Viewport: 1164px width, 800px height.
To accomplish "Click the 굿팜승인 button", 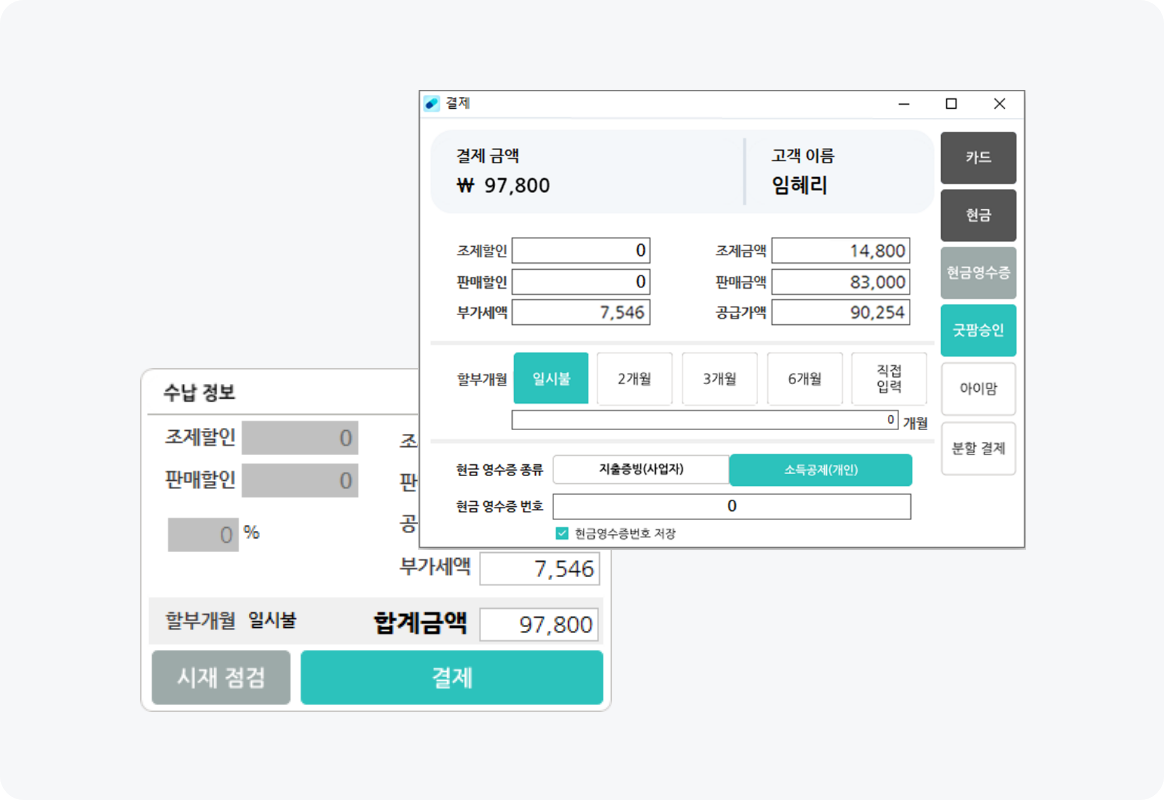I will click(x=977, y=330).
